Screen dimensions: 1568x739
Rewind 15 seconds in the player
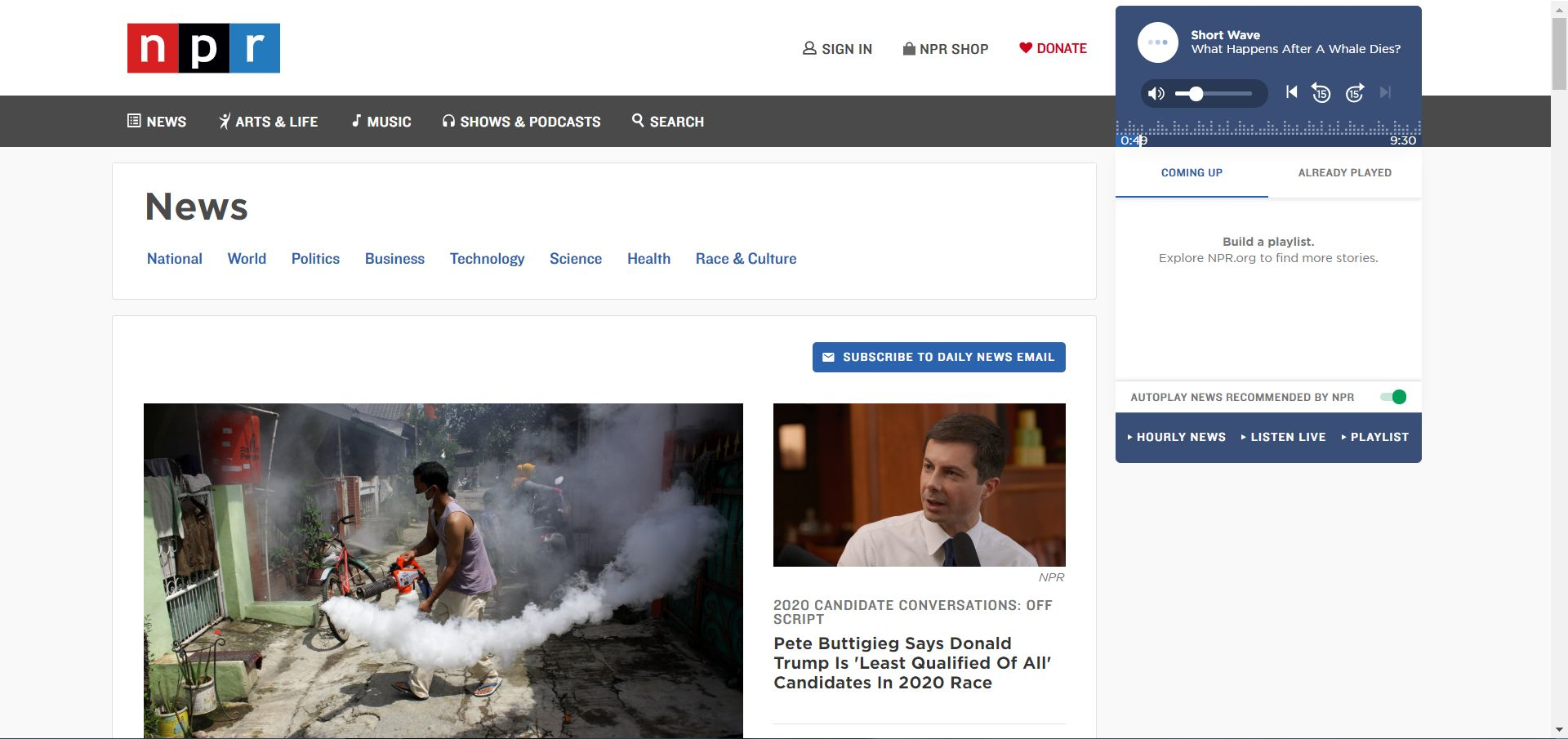coord(1321,92)
